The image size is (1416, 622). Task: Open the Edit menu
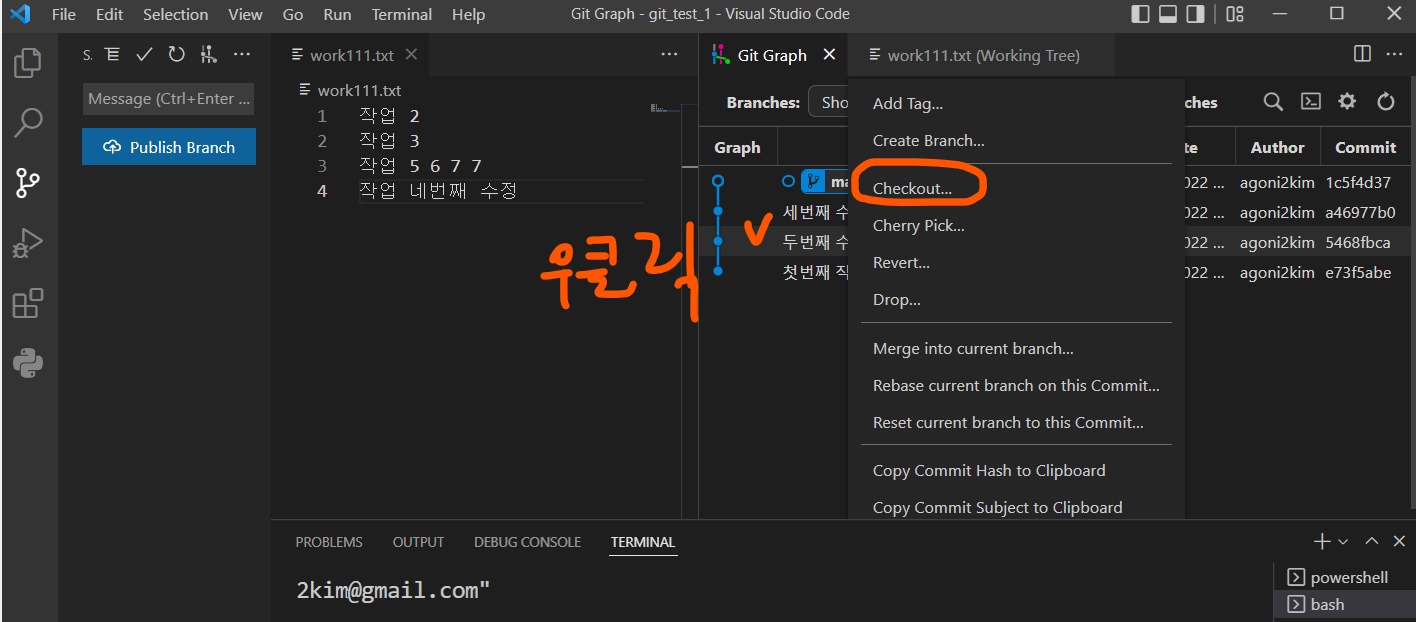110,14
